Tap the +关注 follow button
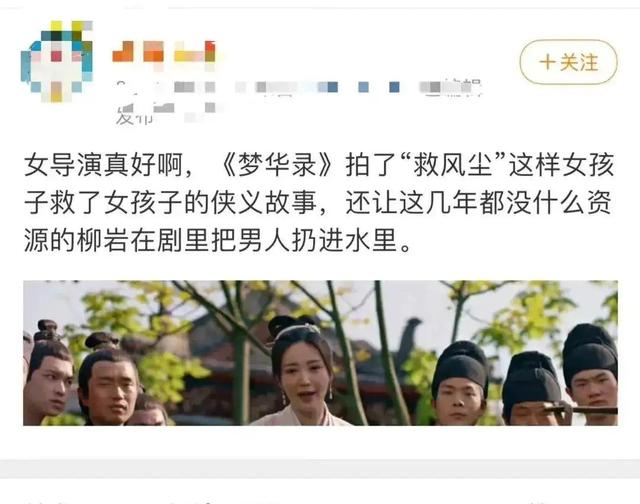 pos(568,62)
